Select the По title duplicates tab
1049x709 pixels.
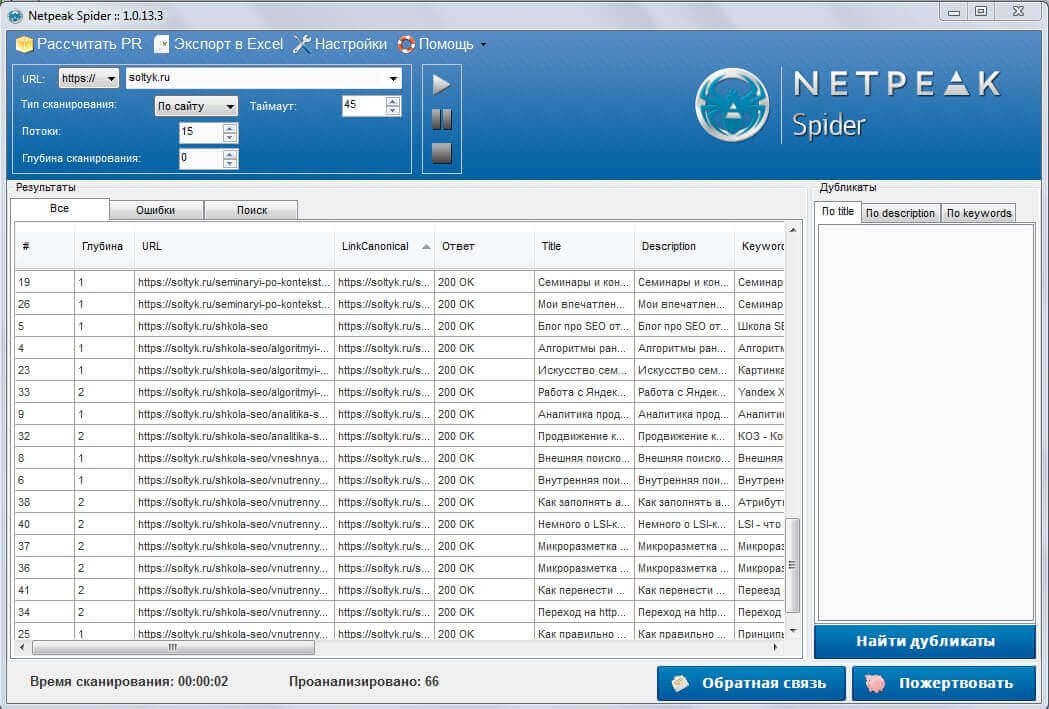point(838,211)
